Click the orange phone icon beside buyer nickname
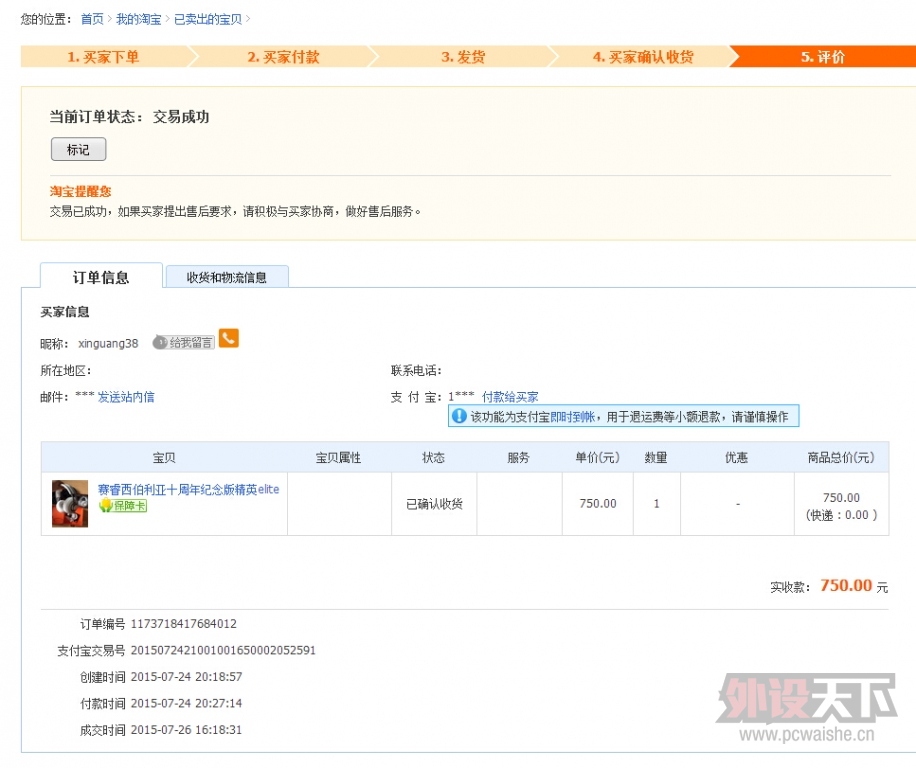The height and width of the screenshot is (768, 916). coord(229,339)
